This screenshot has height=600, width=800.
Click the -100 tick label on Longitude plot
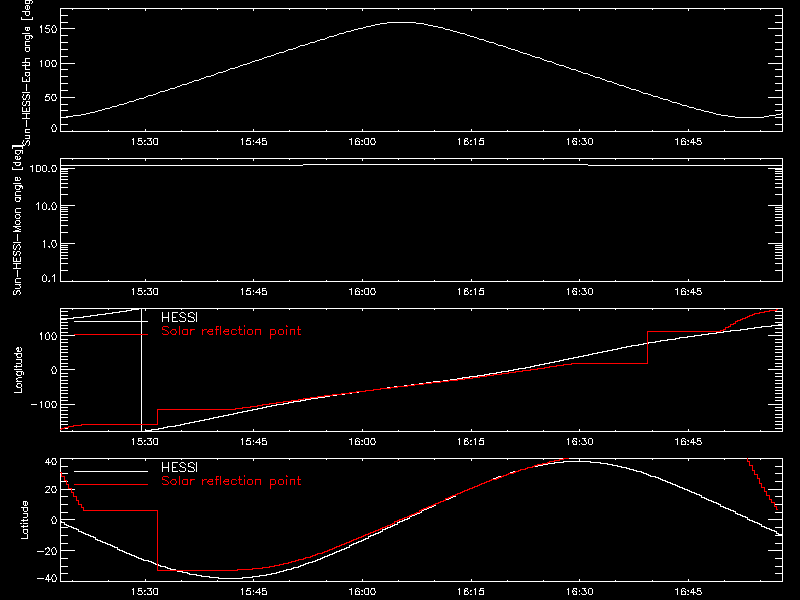[44, 404]
